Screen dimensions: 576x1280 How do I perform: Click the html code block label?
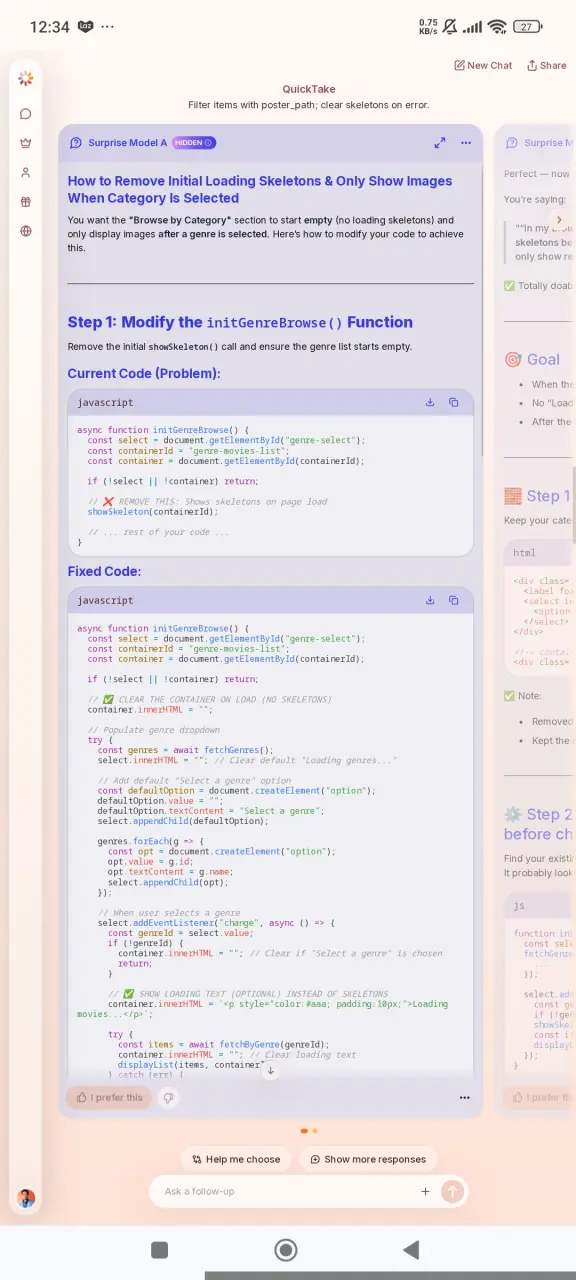coord(525,552)
